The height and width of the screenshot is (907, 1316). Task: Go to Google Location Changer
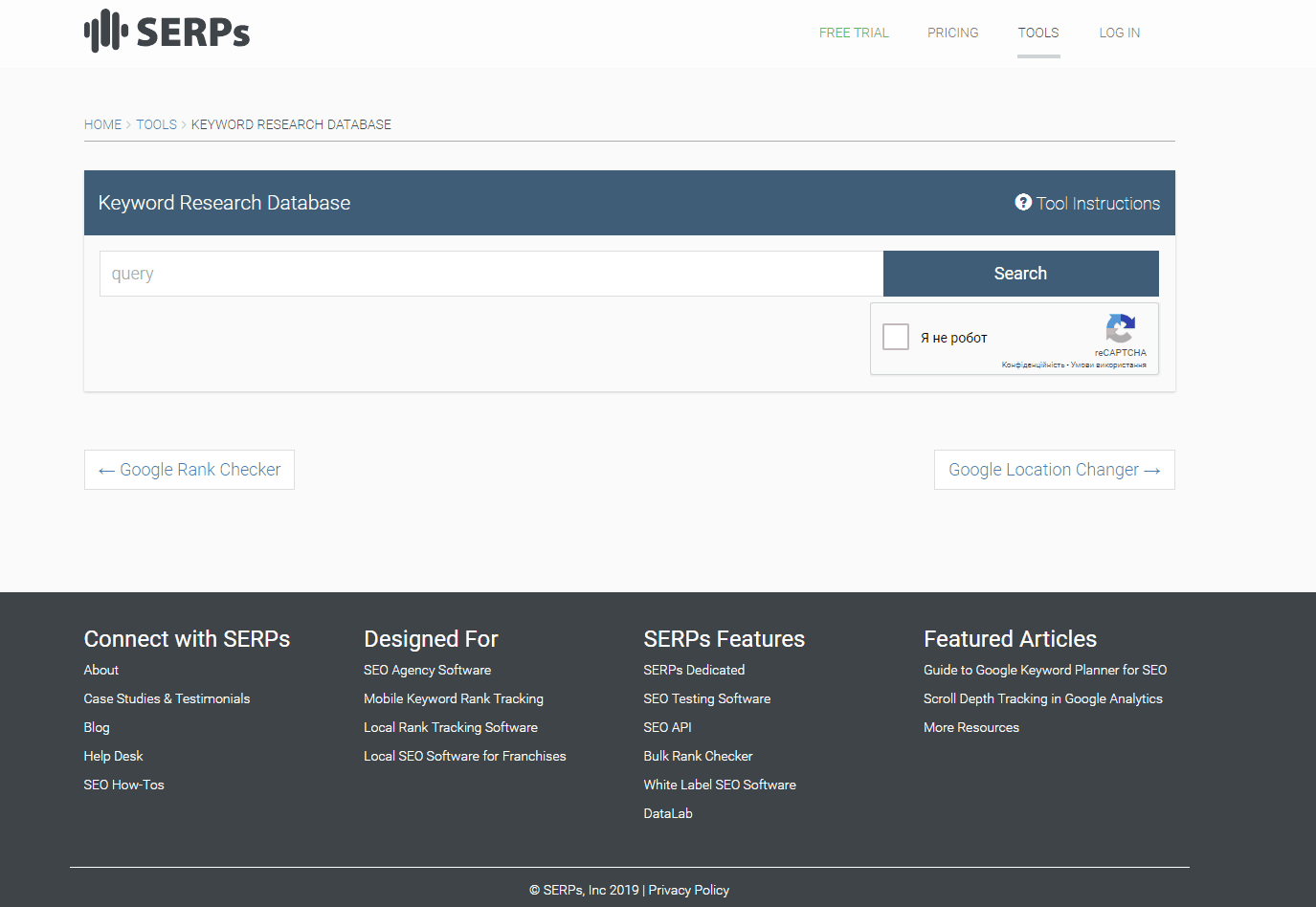(x=1055, y=470)
